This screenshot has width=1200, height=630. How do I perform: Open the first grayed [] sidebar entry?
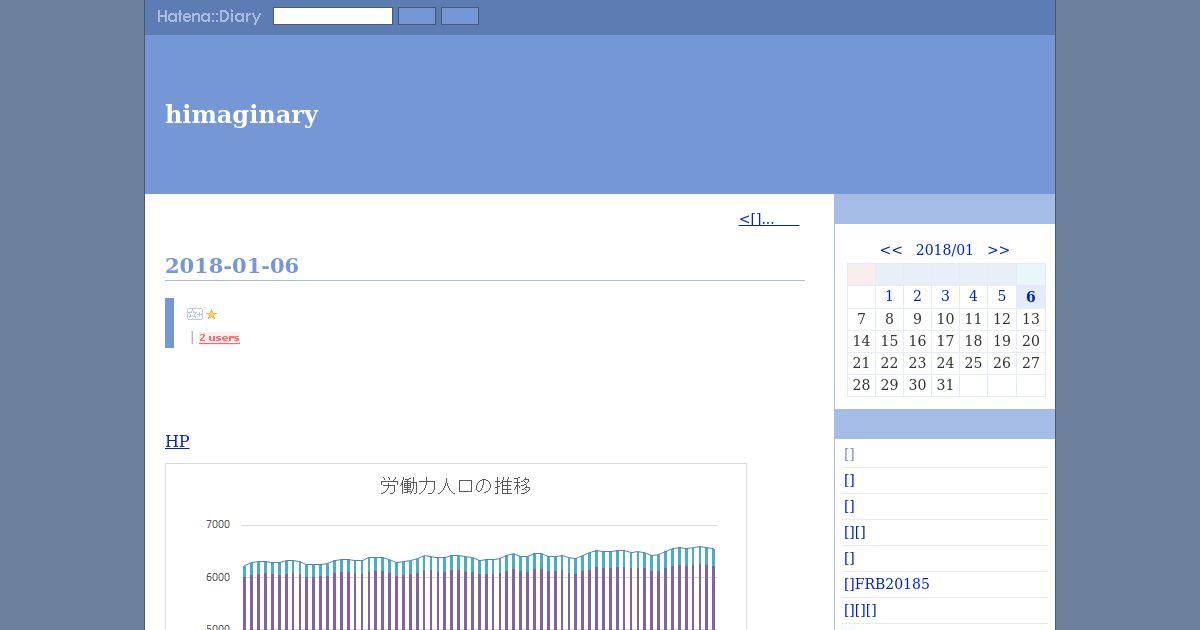pyautogui.click(x=849, y=454)
